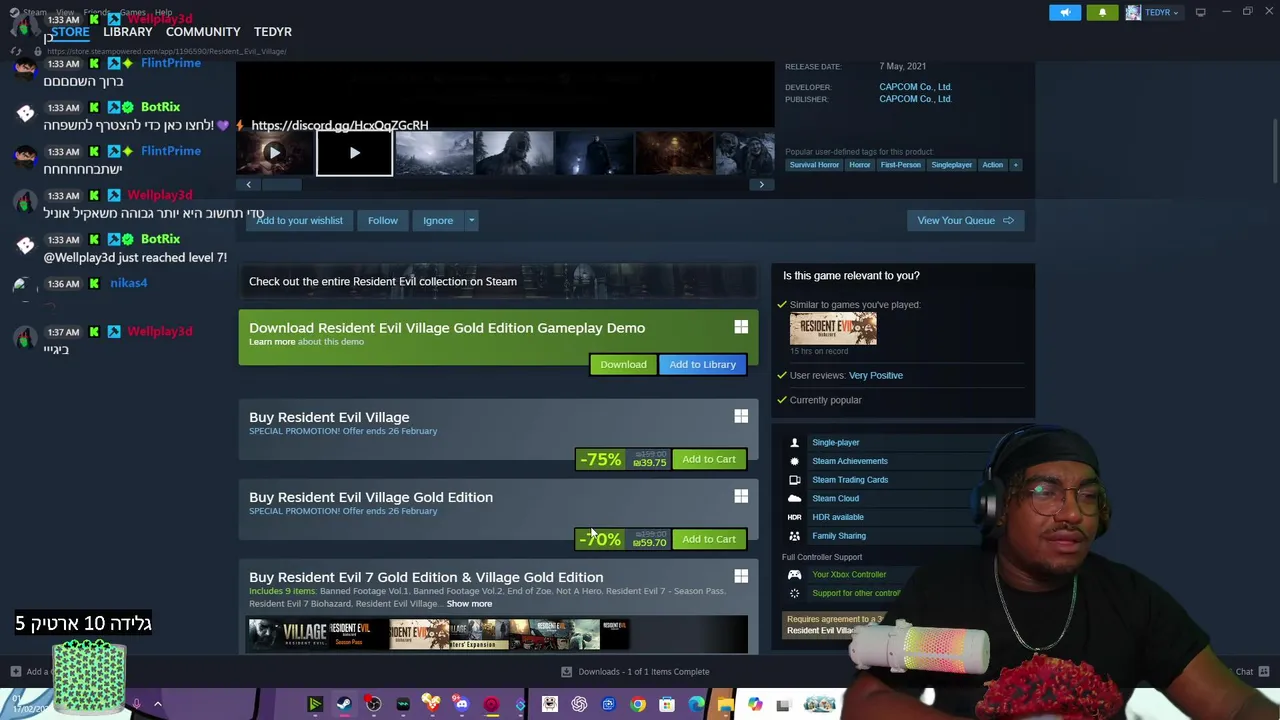
Task: Add the demo to Library
Action: [x=702, y=364]
